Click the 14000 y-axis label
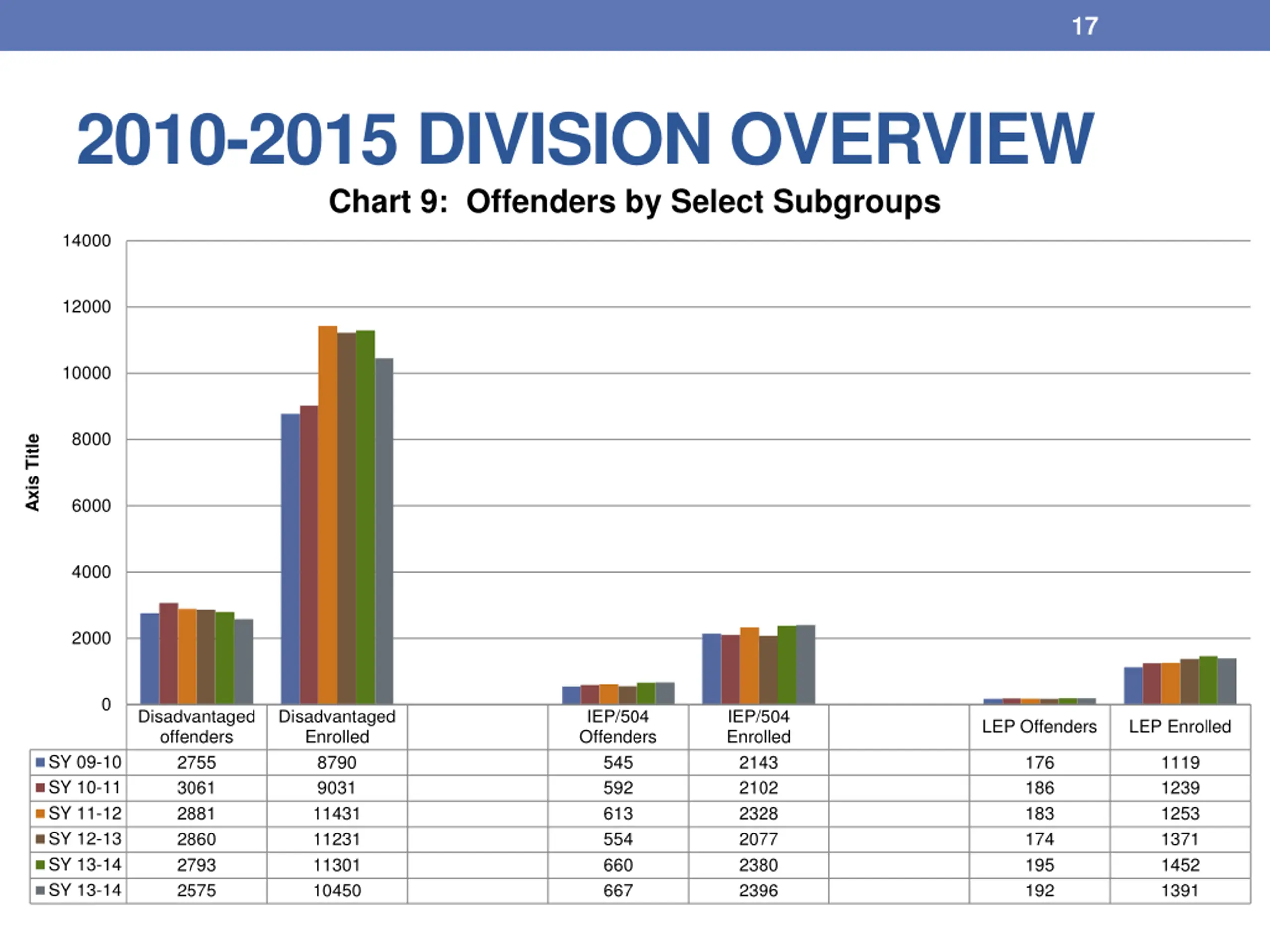 (x=87, y=241)
